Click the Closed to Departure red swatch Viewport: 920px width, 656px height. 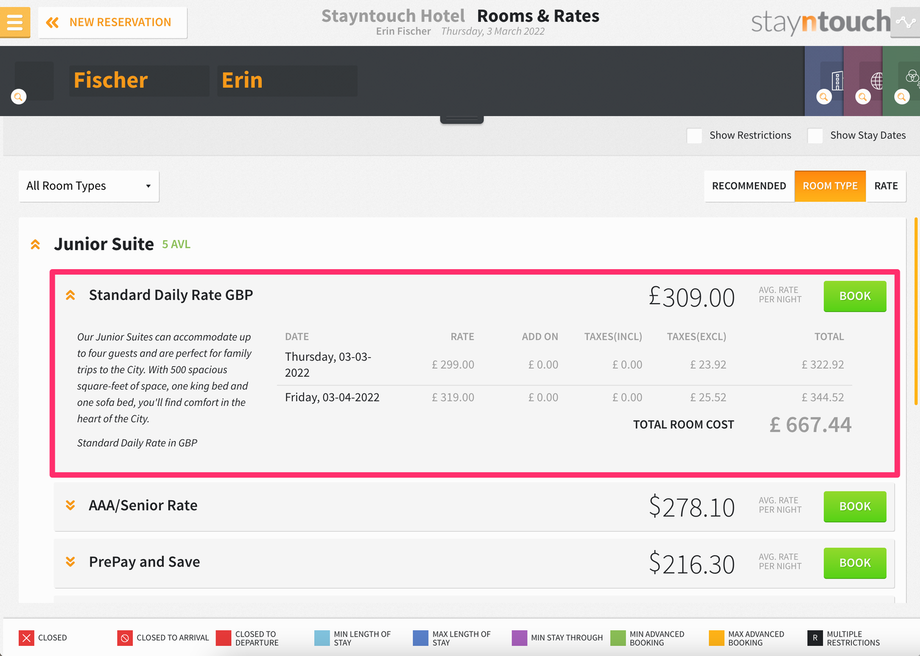point(224,638)
